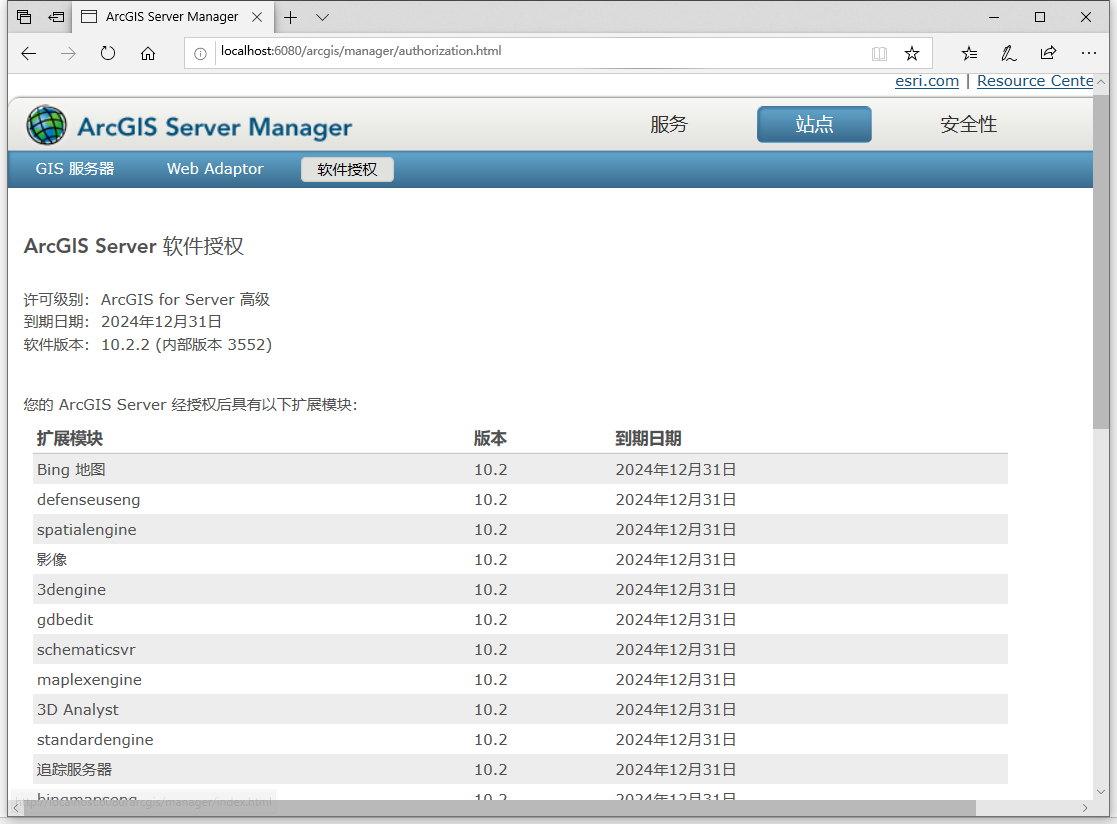Screen dimensions: 1117x824
Task: Click the set tabs aside icon
Action: pyautogui.click(x=56, y=16)
